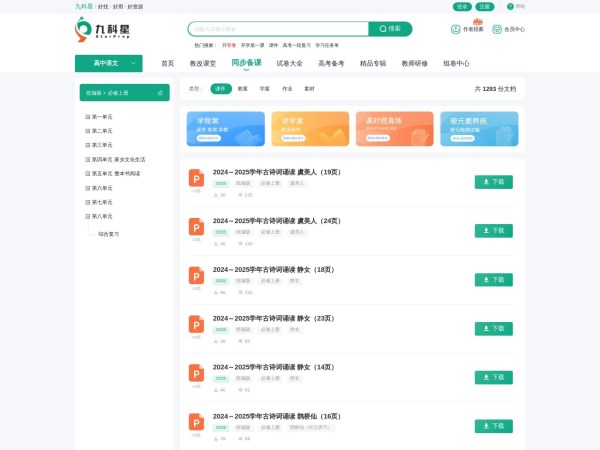Click the switch icon on textbook selector
Screen dimensions: 600x450
point(160,92)
